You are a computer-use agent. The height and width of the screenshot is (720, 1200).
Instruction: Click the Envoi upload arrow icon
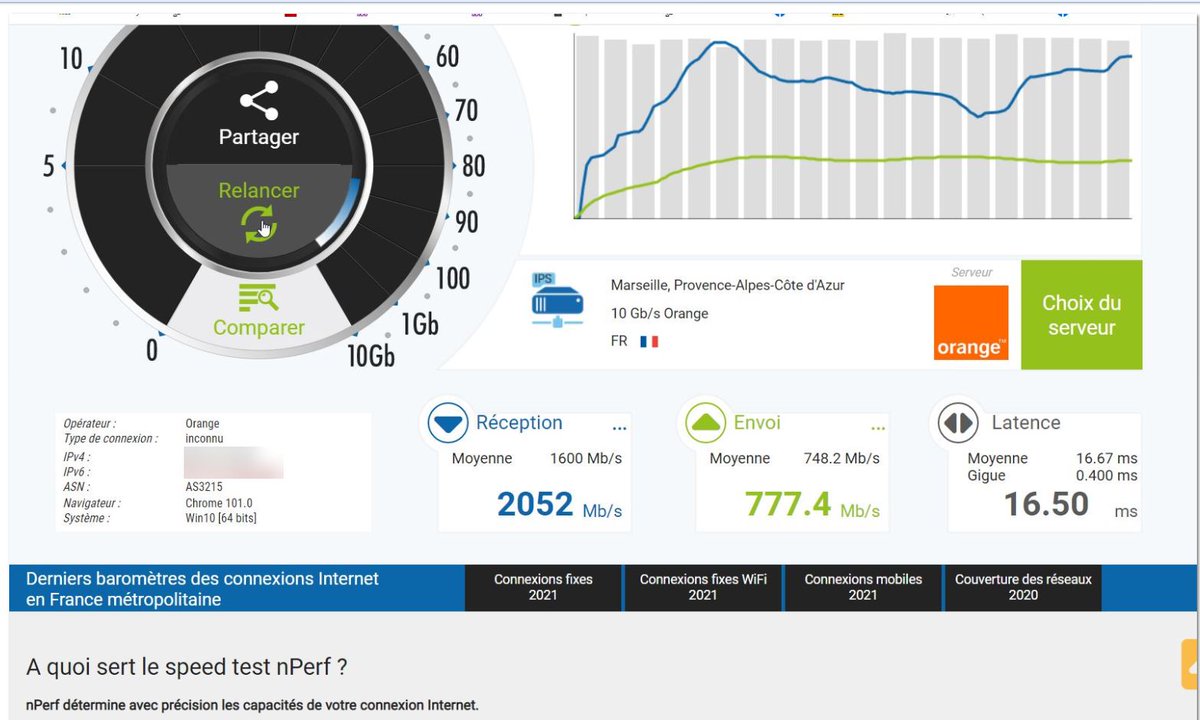706,423
